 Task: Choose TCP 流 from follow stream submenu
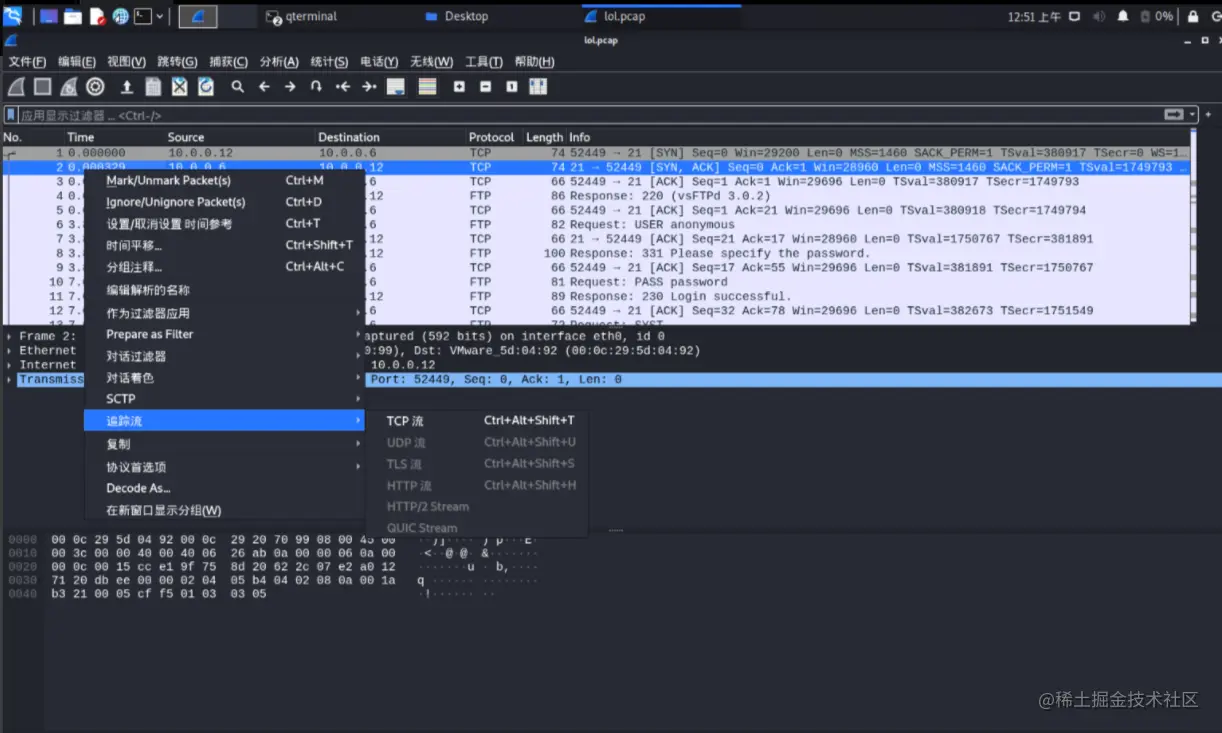click(476, 421)
